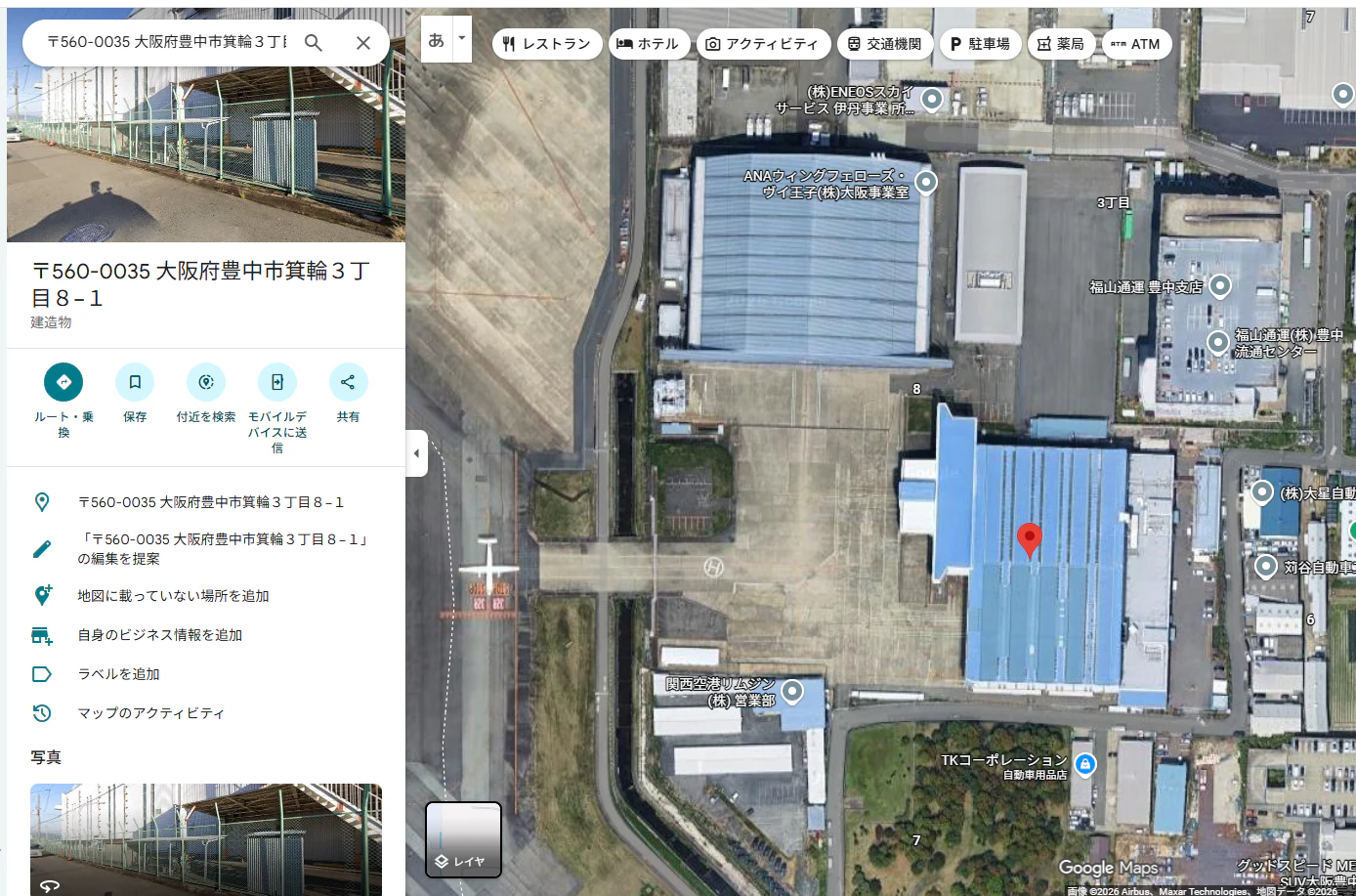
Task: Click the address search input field
Action: pos(166,43)
